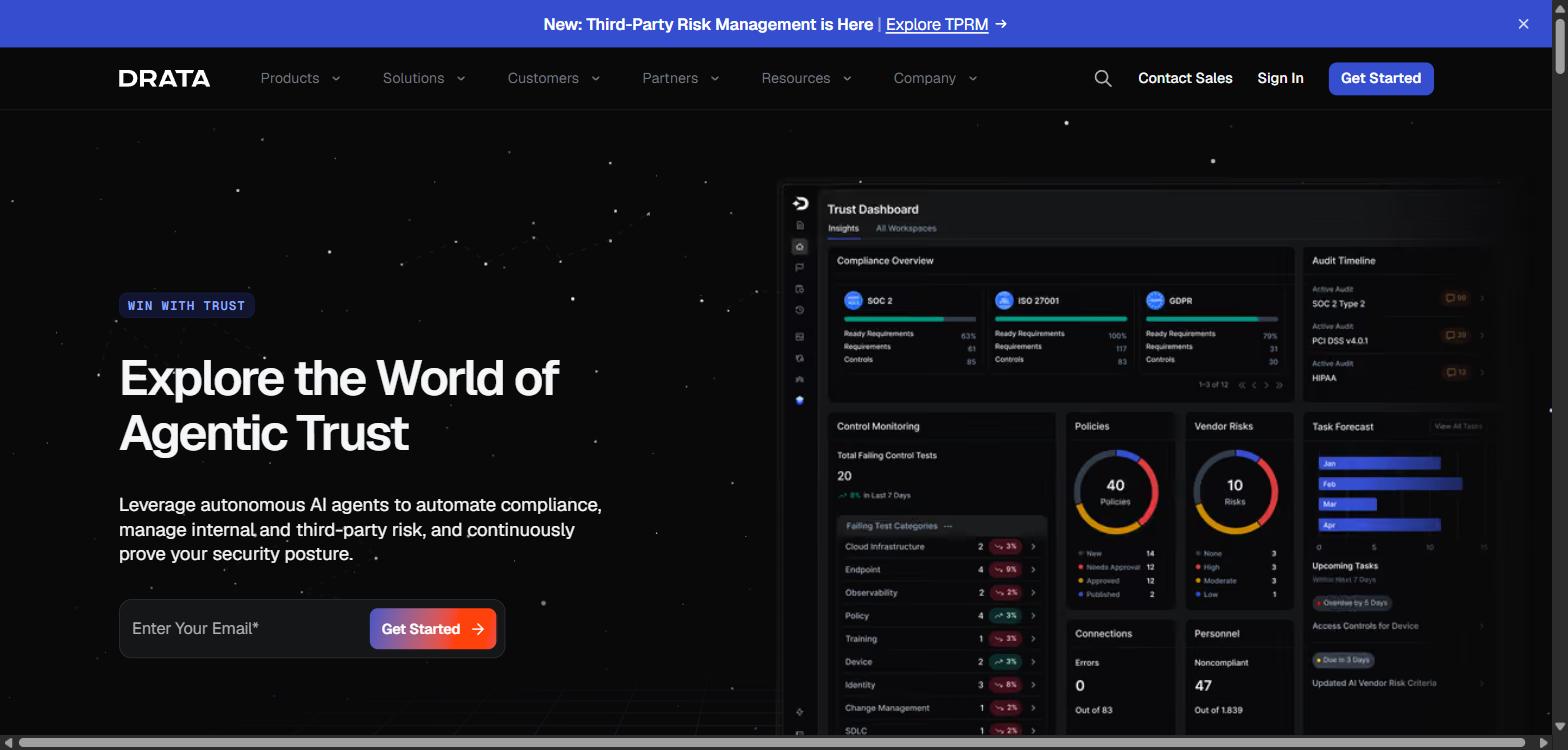The image size is (1568, 750).
Task: Switch to the All Workspaces tab
Action: [x=906, y=228]
